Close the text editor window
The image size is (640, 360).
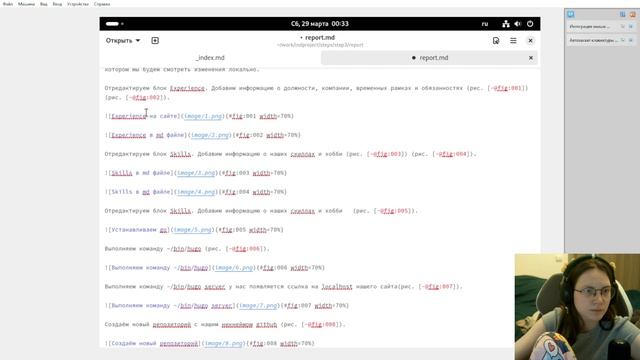click(530, 40)
